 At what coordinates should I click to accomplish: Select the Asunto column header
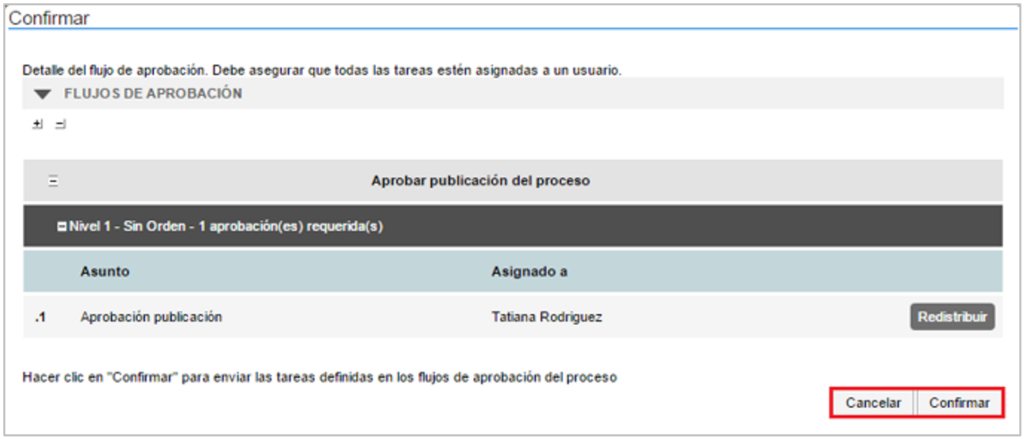click(105, 271)
